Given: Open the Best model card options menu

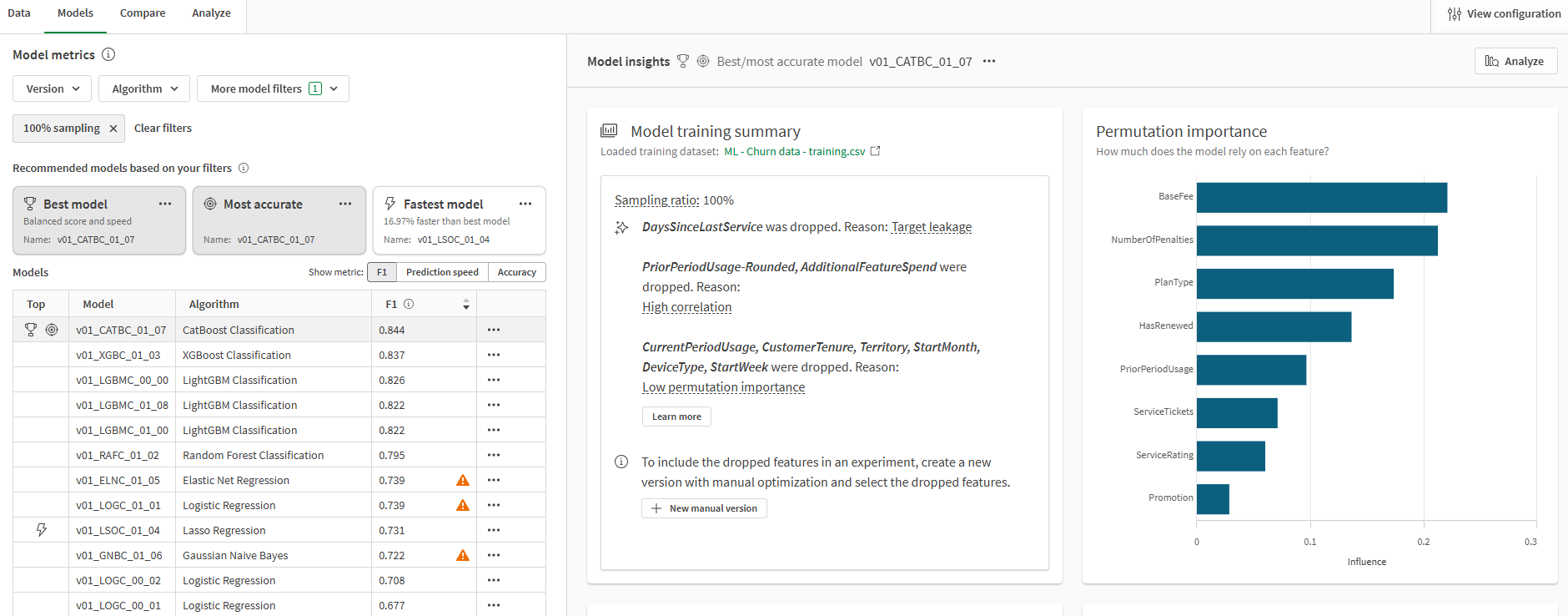Looking at the screenshot, I should 165,204.
